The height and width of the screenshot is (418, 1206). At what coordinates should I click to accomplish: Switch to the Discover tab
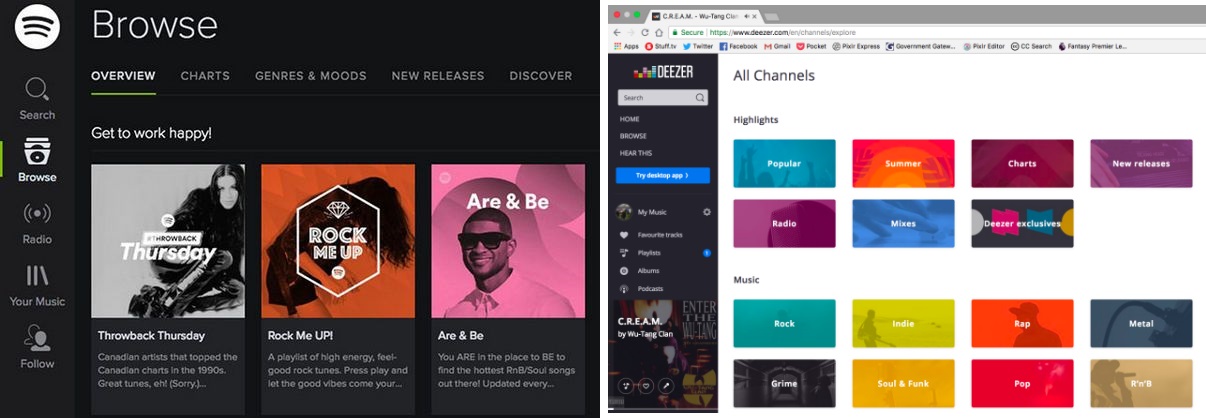tap(541, 76)
